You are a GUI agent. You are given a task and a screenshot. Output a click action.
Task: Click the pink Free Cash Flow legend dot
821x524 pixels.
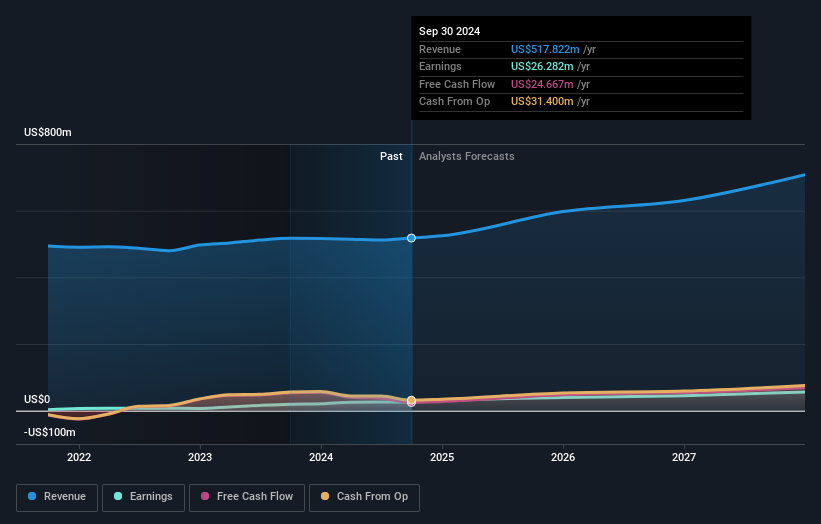[205, 496]
